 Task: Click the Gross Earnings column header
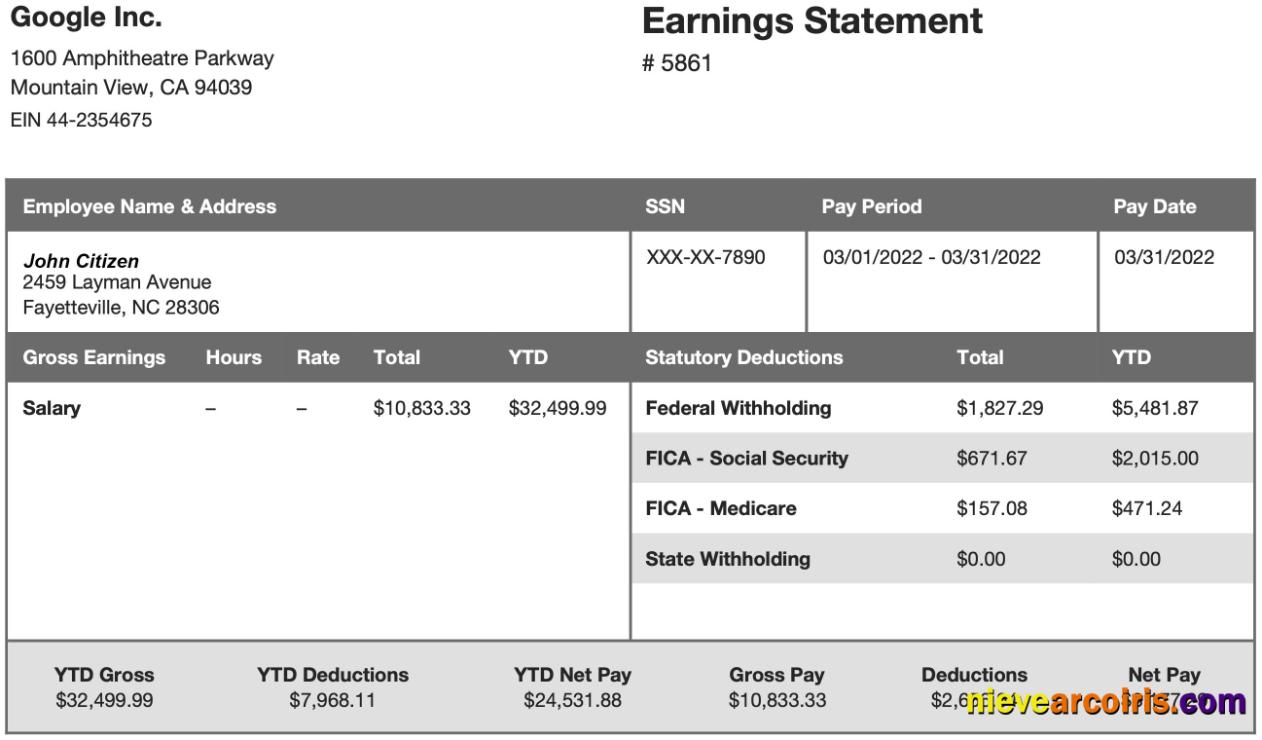pyautogui.click(x=94, y=357)
